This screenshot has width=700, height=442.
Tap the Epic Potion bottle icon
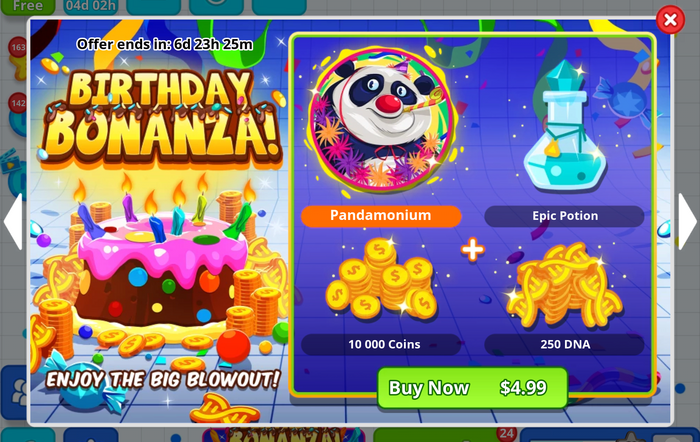coord(565,127)
